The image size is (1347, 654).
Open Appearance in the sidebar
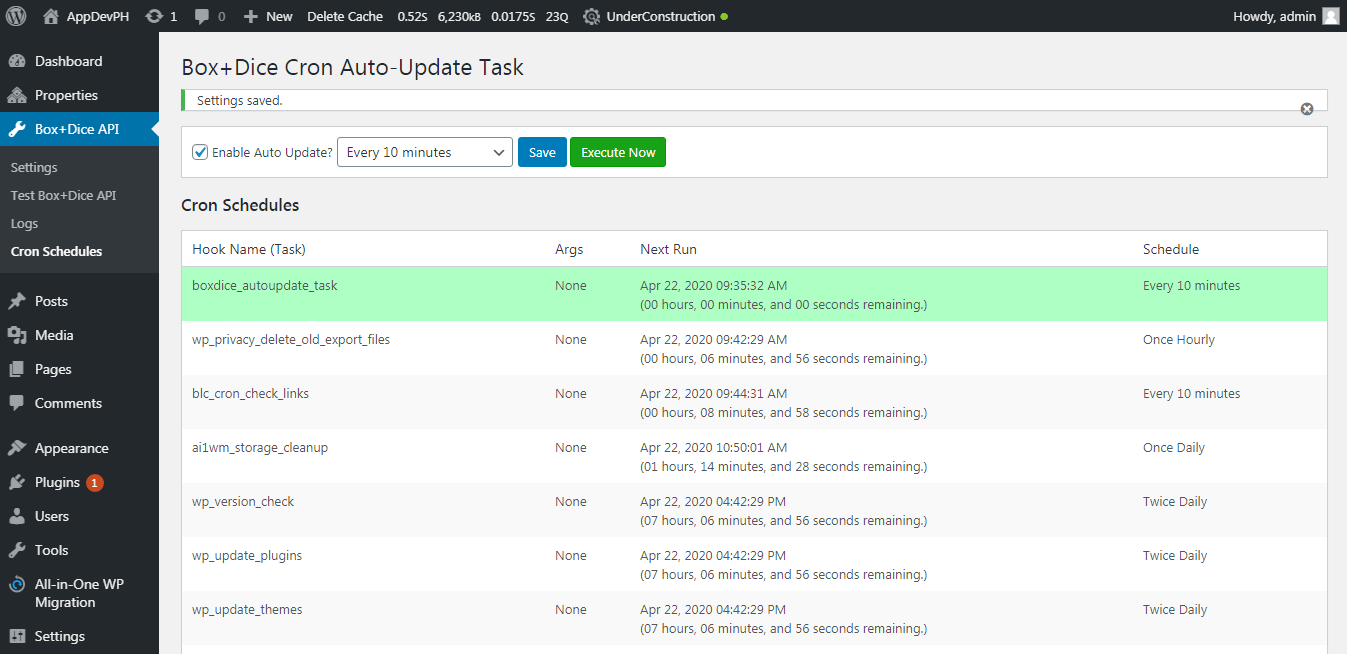[x=71, y=448]
